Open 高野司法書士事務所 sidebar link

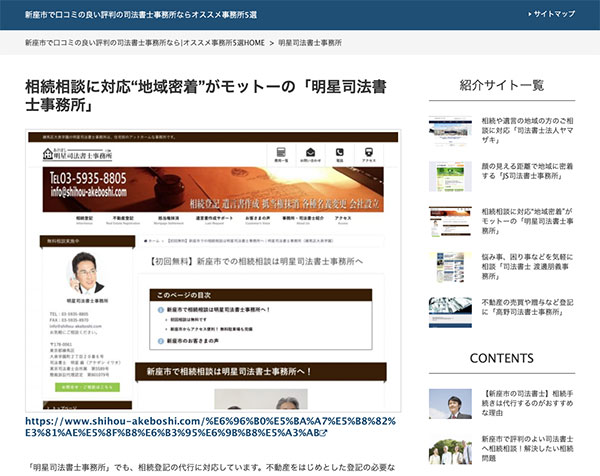pos(527,307)
